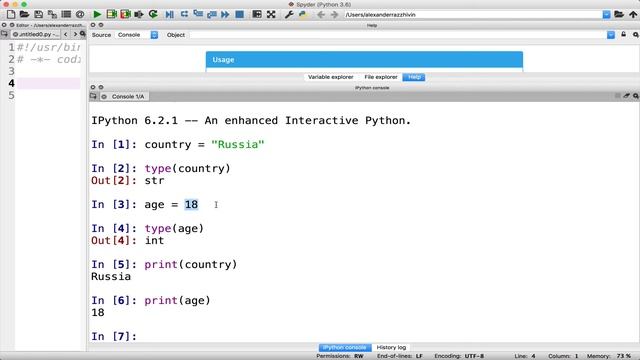Run selection or current line icon
Viewport: 640px width, 360px height.
click(139, 15)
